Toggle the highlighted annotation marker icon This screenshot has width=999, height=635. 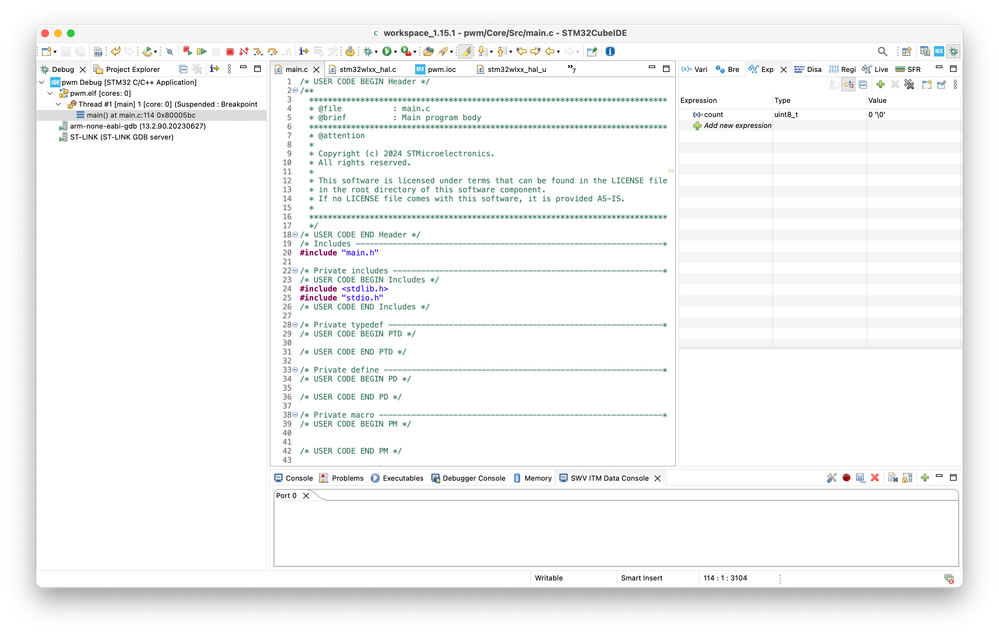(465, 51)
